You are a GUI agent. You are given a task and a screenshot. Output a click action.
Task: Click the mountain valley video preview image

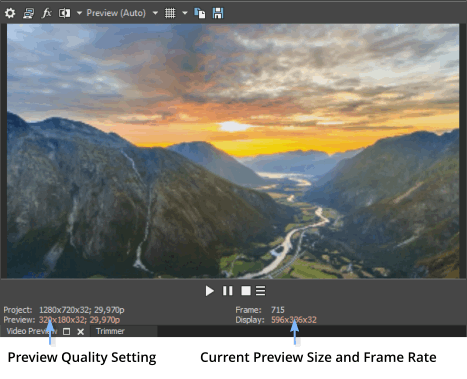tap(233, 151)
